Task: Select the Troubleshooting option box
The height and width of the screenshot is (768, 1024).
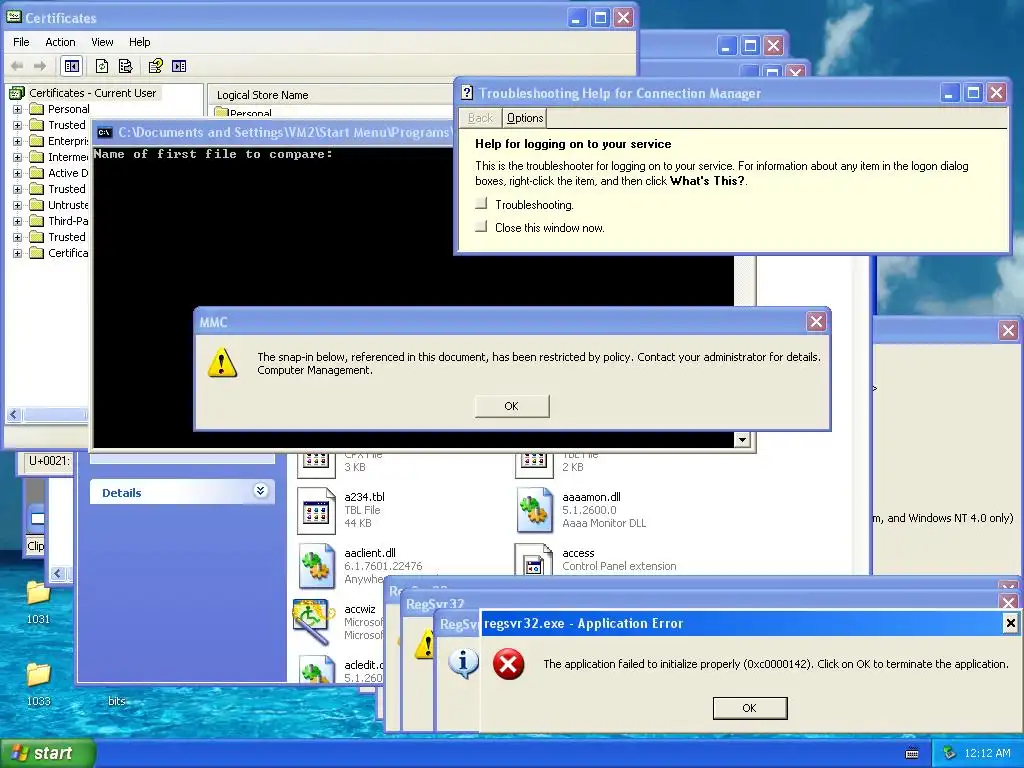Action: (x=481, y=204)
